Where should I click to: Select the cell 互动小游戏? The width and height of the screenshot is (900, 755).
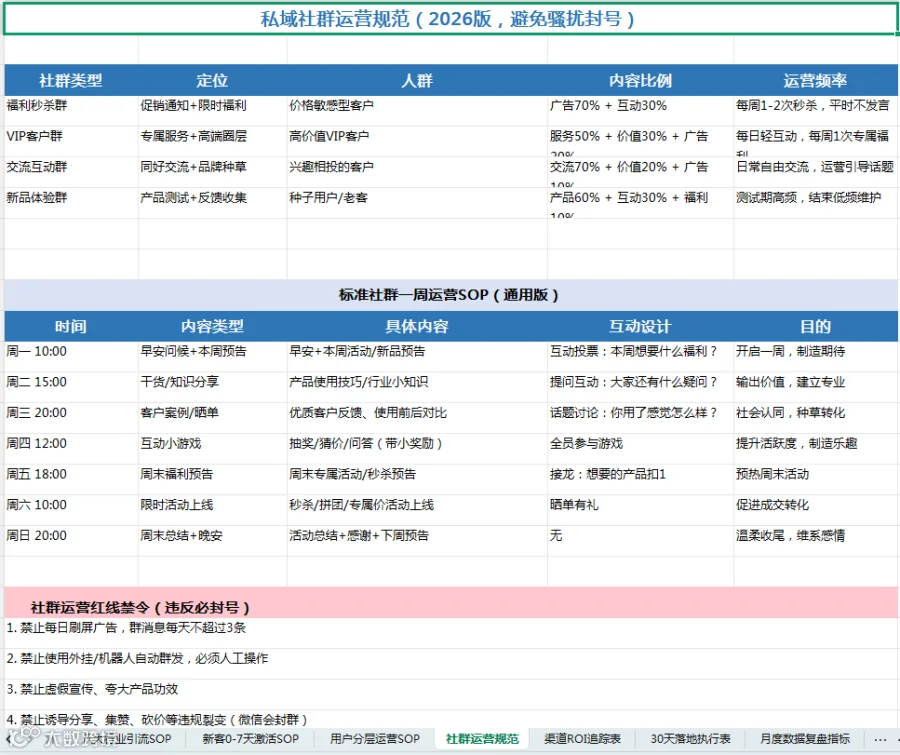[212, 449]
